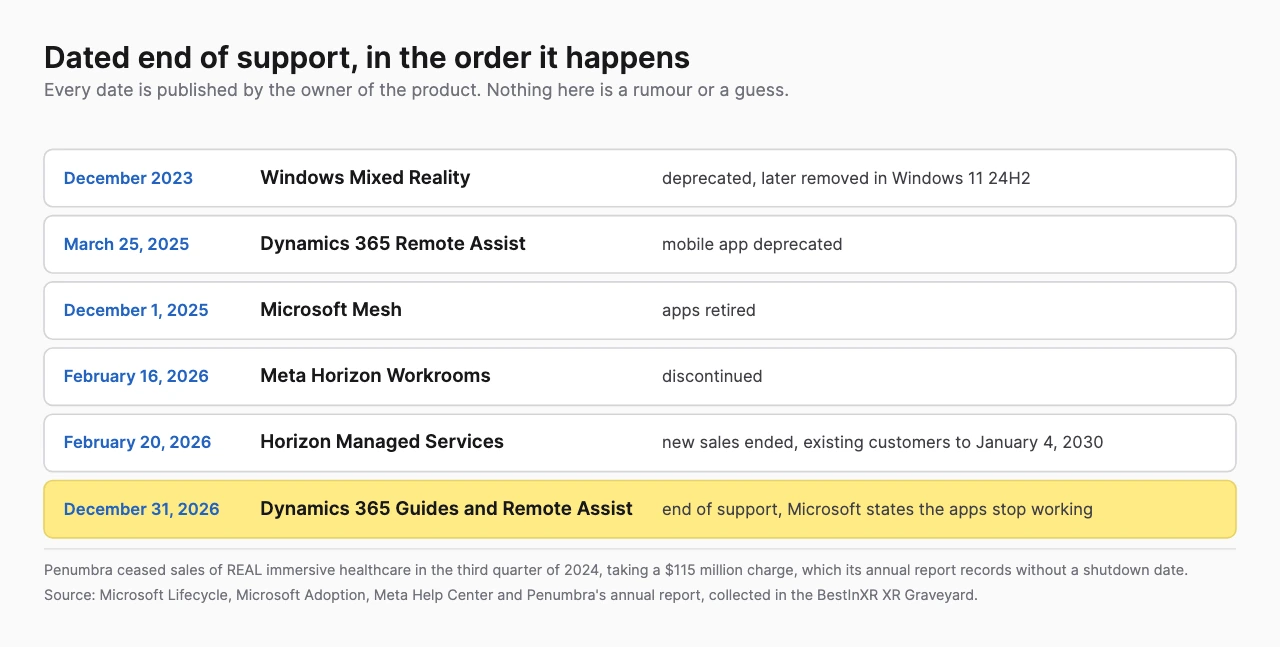Select the 'Horizon Managed Services' product name

(382, 442)
